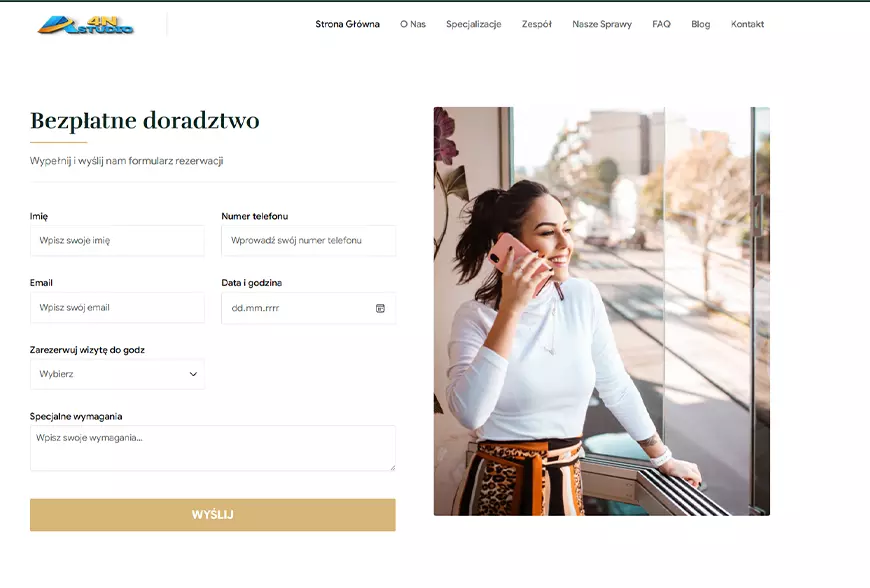The height and width of the screenshot is (588, 870).
Task: Focus the Specjalne wymagania textarea
Action: coord(213,448)
